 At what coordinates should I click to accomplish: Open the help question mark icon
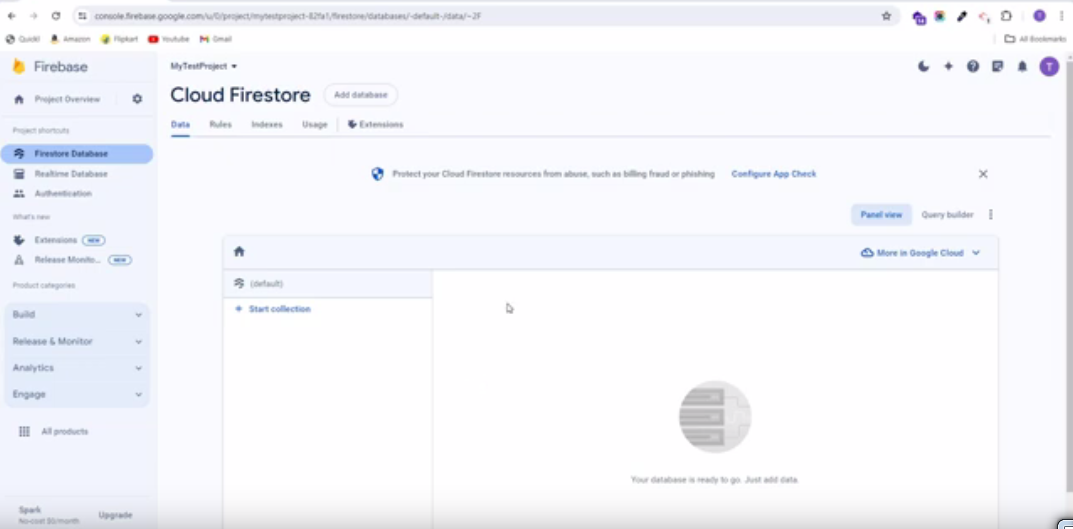[x=972, y=66]
